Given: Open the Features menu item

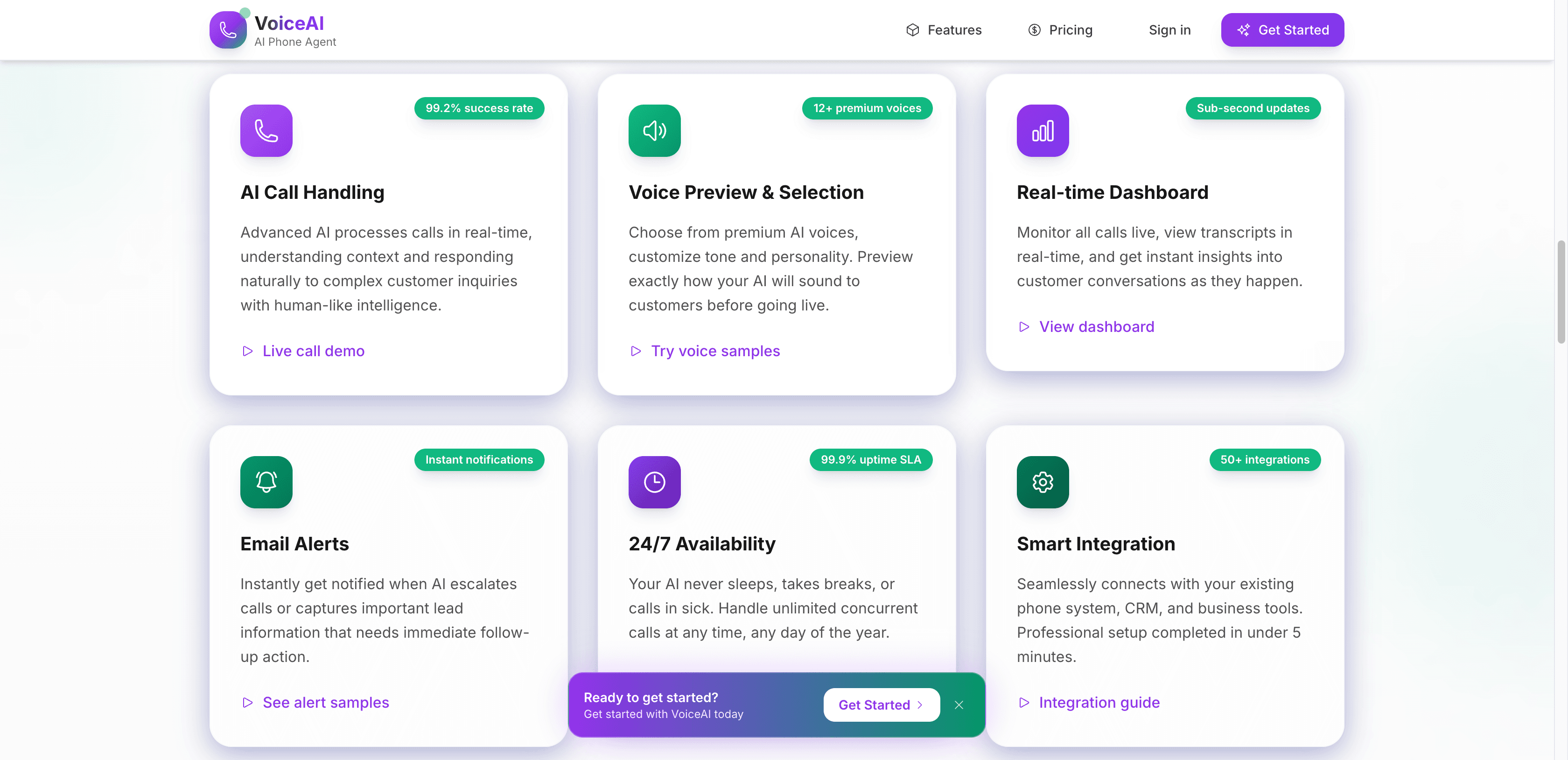Looking at the screenshot, I should 954,29.
